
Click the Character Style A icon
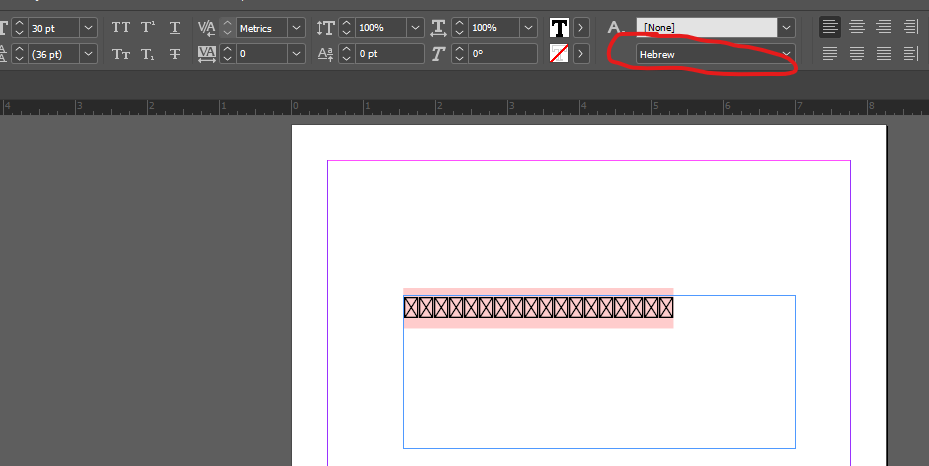coord(616,27)
